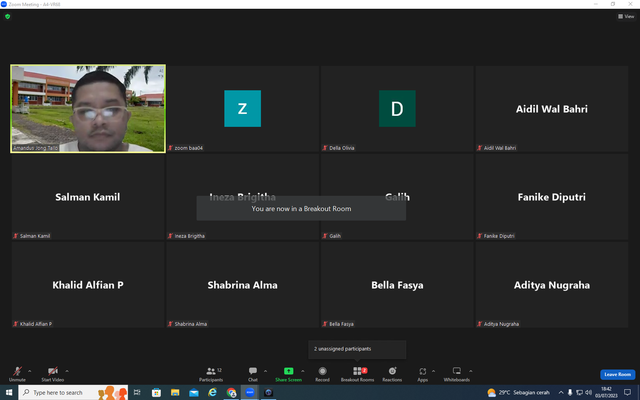Open the notification center icon
The image size is (640, 400).
click(627, 393)
